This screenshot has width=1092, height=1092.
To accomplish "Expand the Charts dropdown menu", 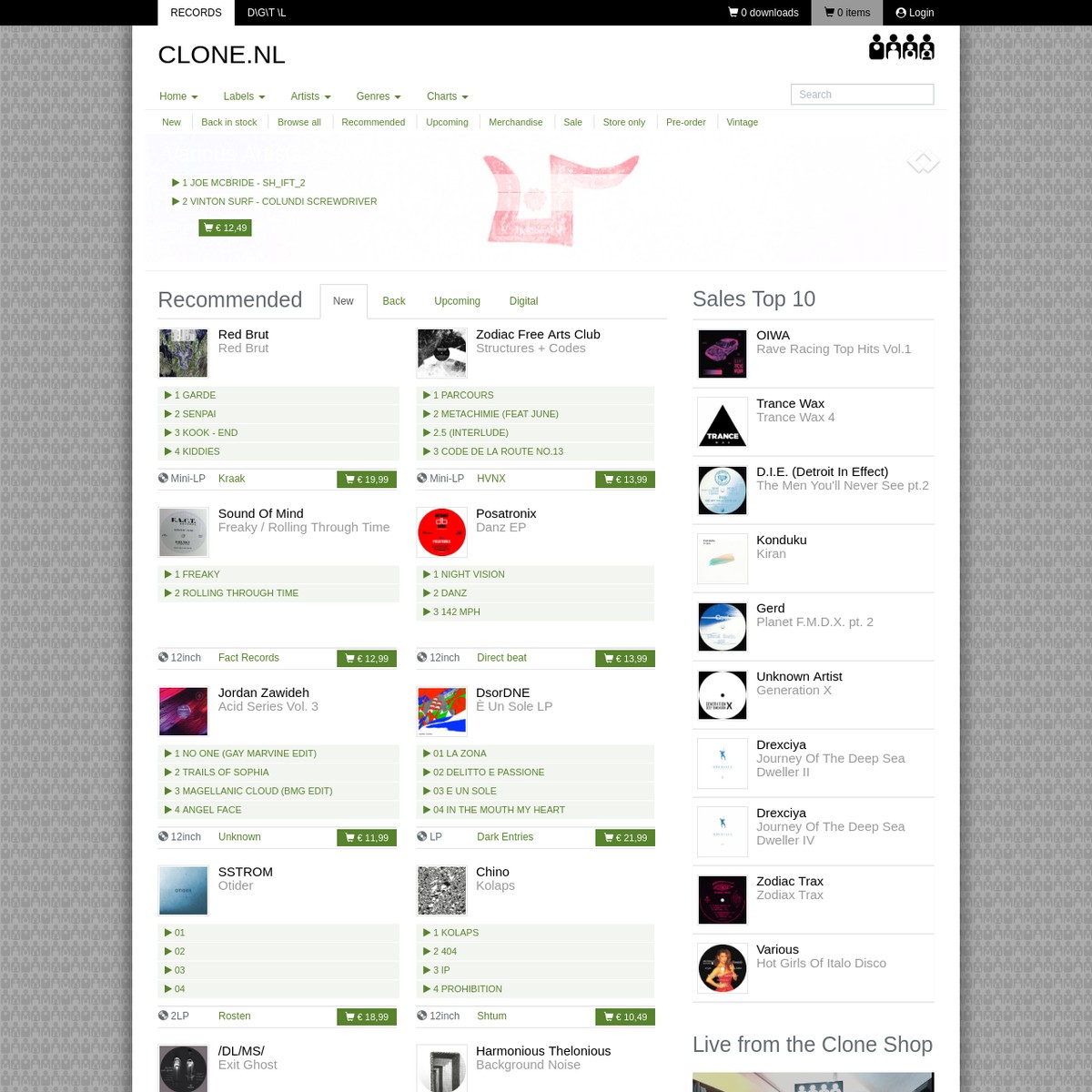I will (x=448, y=96).
